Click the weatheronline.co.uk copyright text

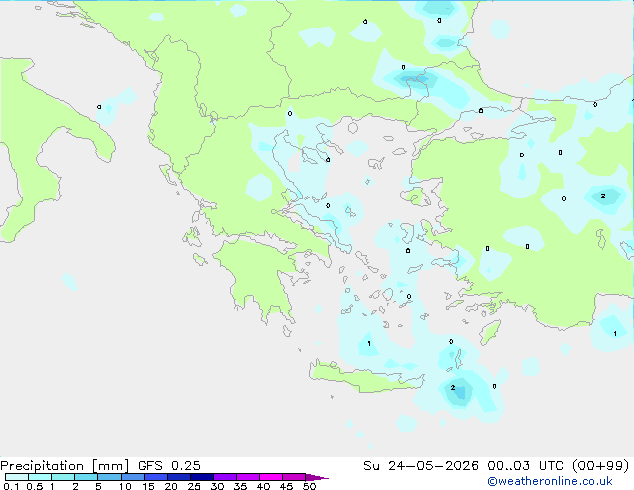(550, 481)
